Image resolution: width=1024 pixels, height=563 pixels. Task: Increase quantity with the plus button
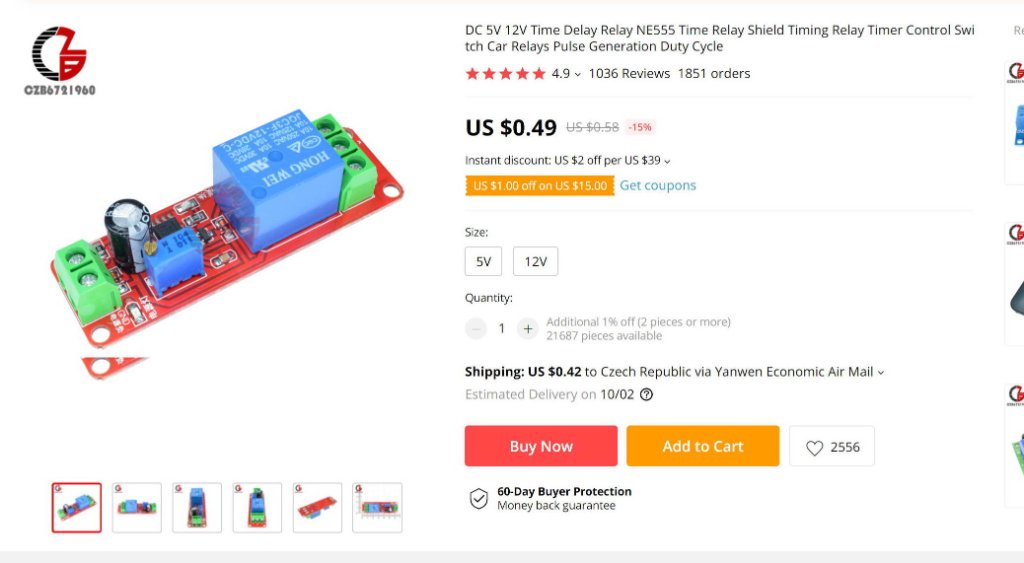tap(528, 328)
